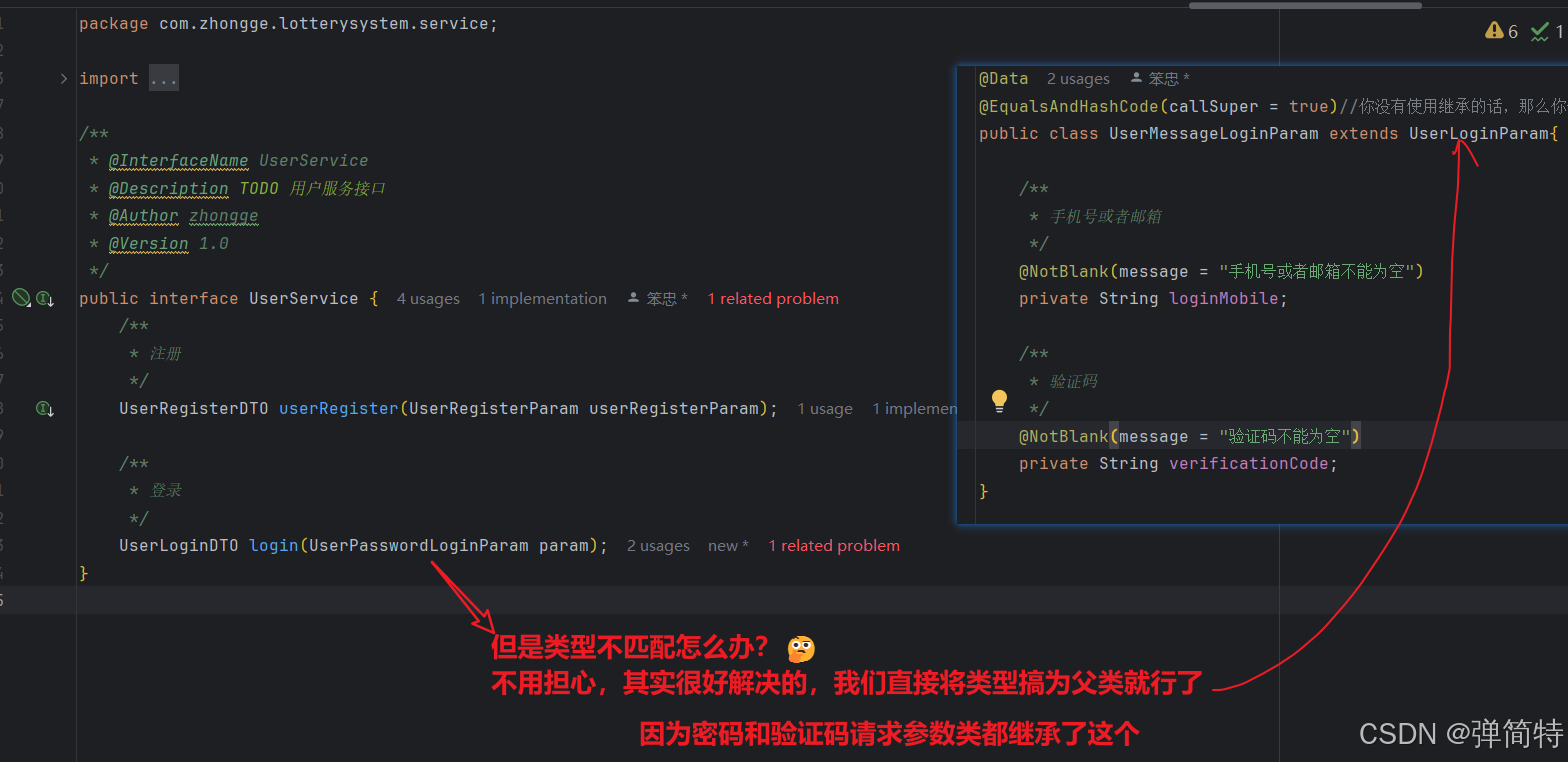The width and height of the screenshot is (1568, 762).
Task: Open the '1 implementation' hint for UserService
Action: pos(542,298)
